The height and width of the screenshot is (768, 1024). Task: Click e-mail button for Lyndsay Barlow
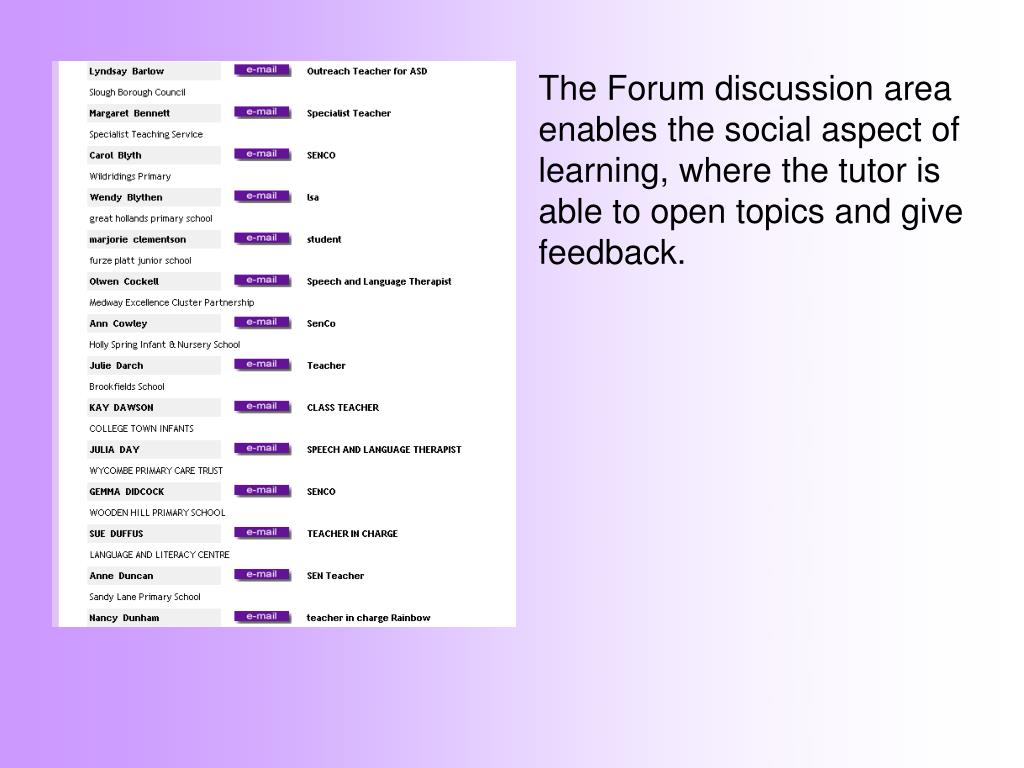[x=262, y=71]
